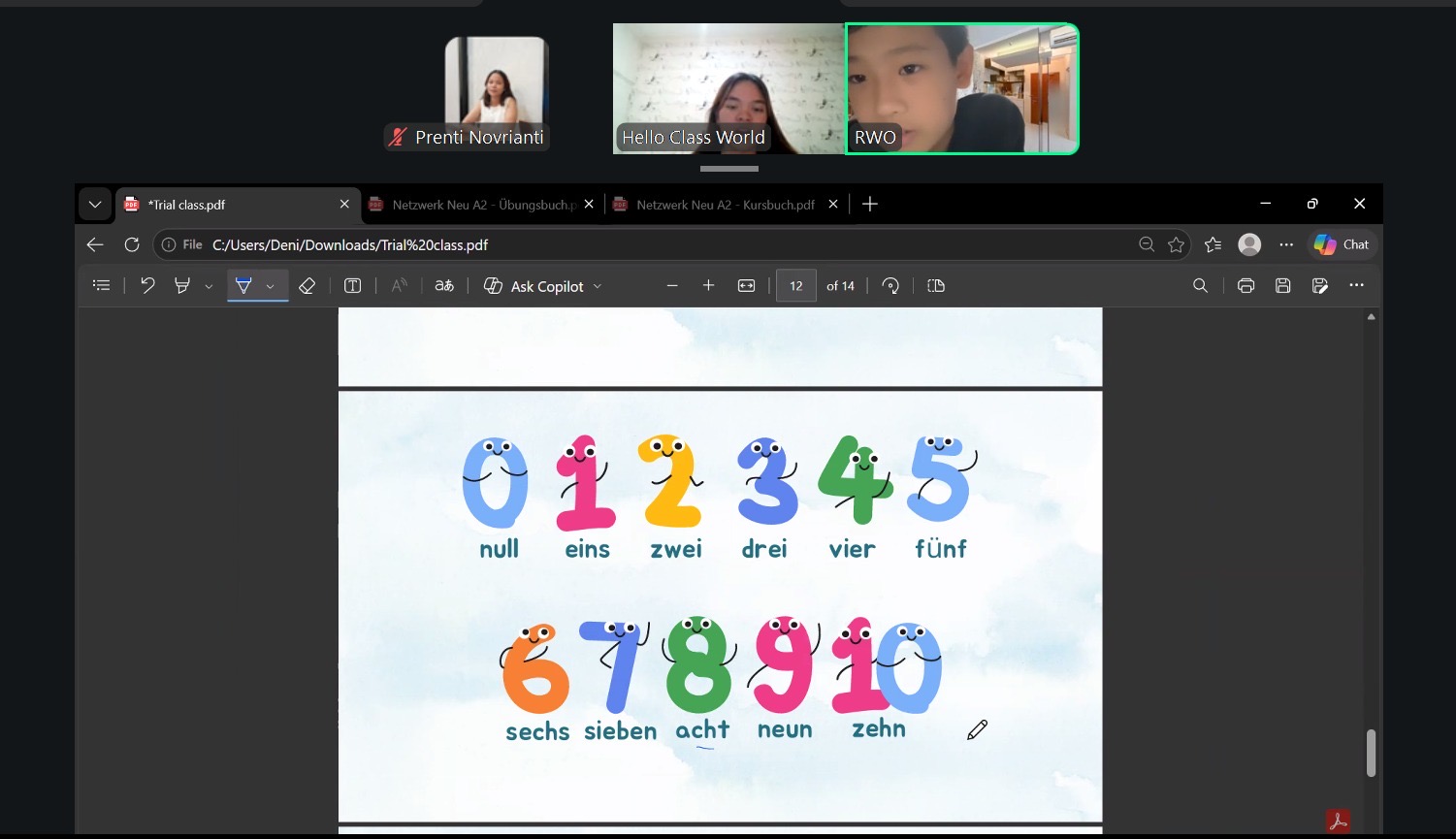Zoom in the PDF with plus button
This screenshot has height=839, width=1456.
click(x=709, y=286)
